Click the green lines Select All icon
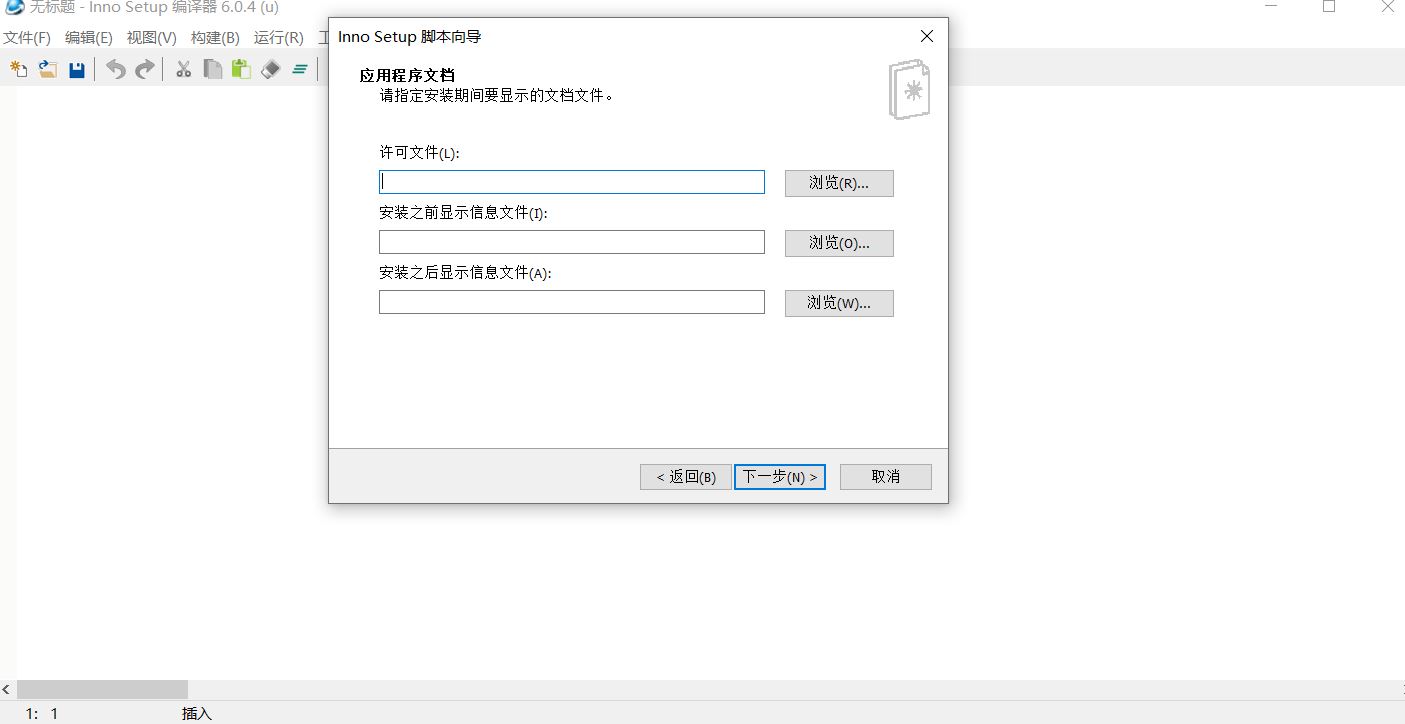This screenshot has height=724, width=1405. pos(299,69)
